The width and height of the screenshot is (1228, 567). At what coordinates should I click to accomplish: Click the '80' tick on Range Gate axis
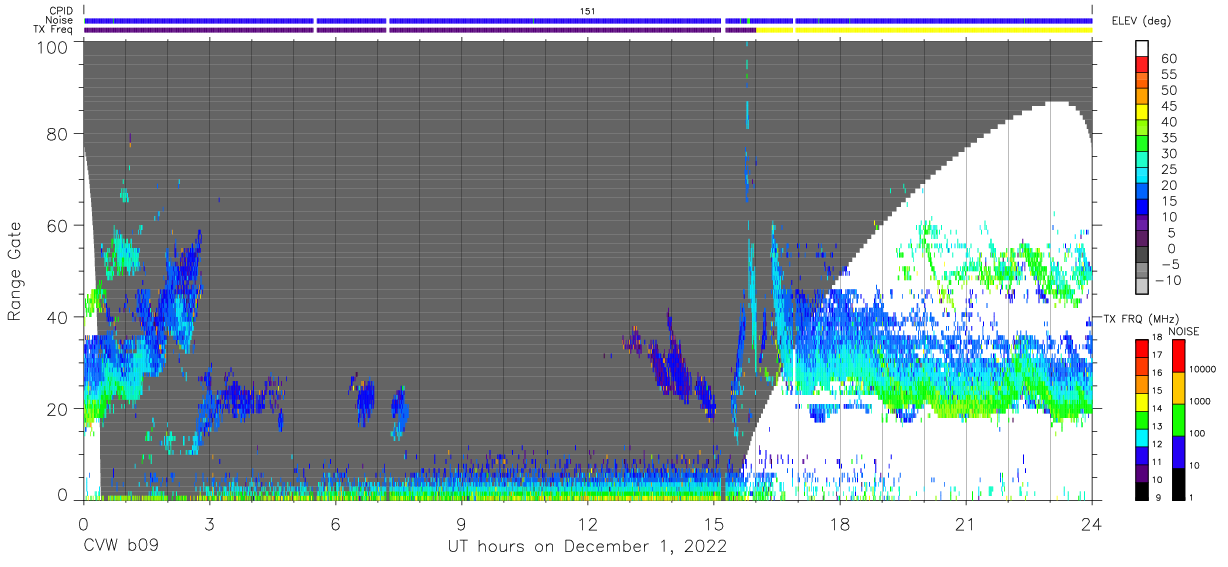pyautogui.click(x=59, y=133)
